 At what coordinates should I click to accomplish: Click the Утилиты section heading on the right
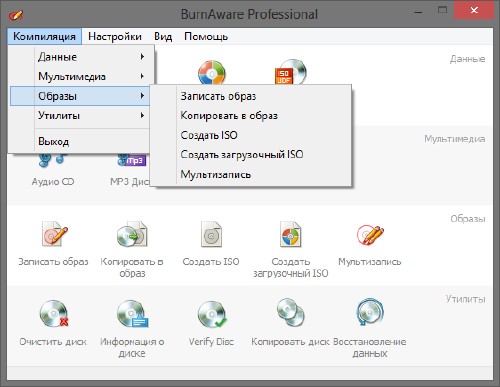pos(465,299)
